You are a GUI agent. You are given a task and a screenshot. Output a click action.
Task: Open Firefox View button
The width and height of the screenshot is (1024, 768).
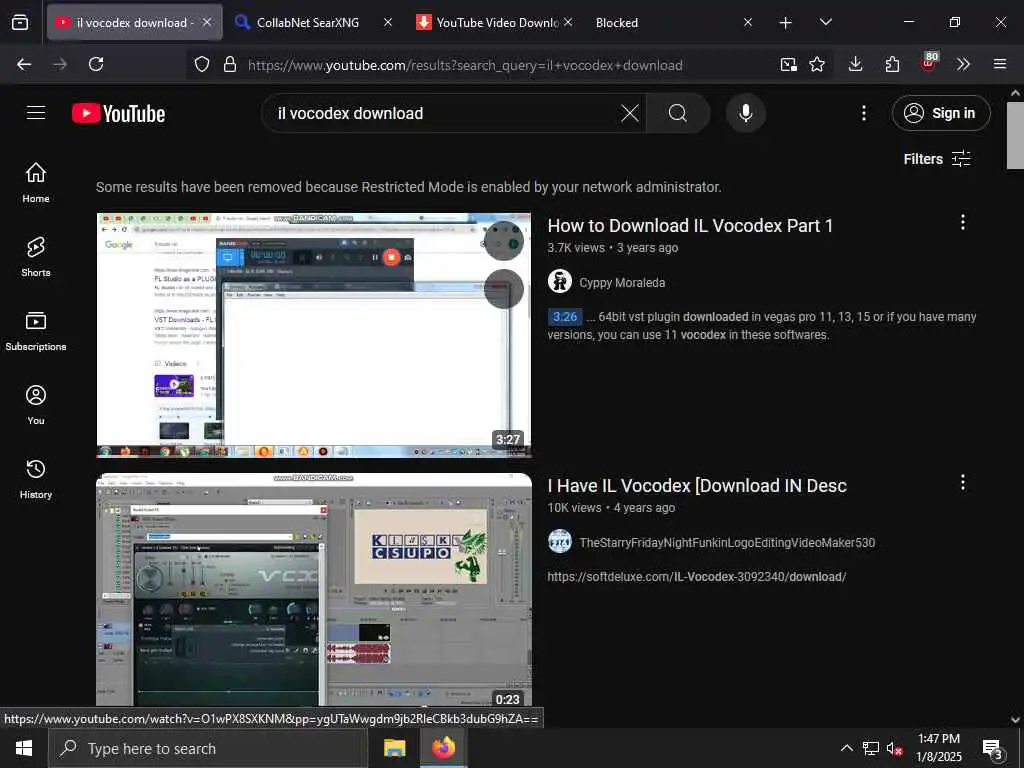[20, 23]
